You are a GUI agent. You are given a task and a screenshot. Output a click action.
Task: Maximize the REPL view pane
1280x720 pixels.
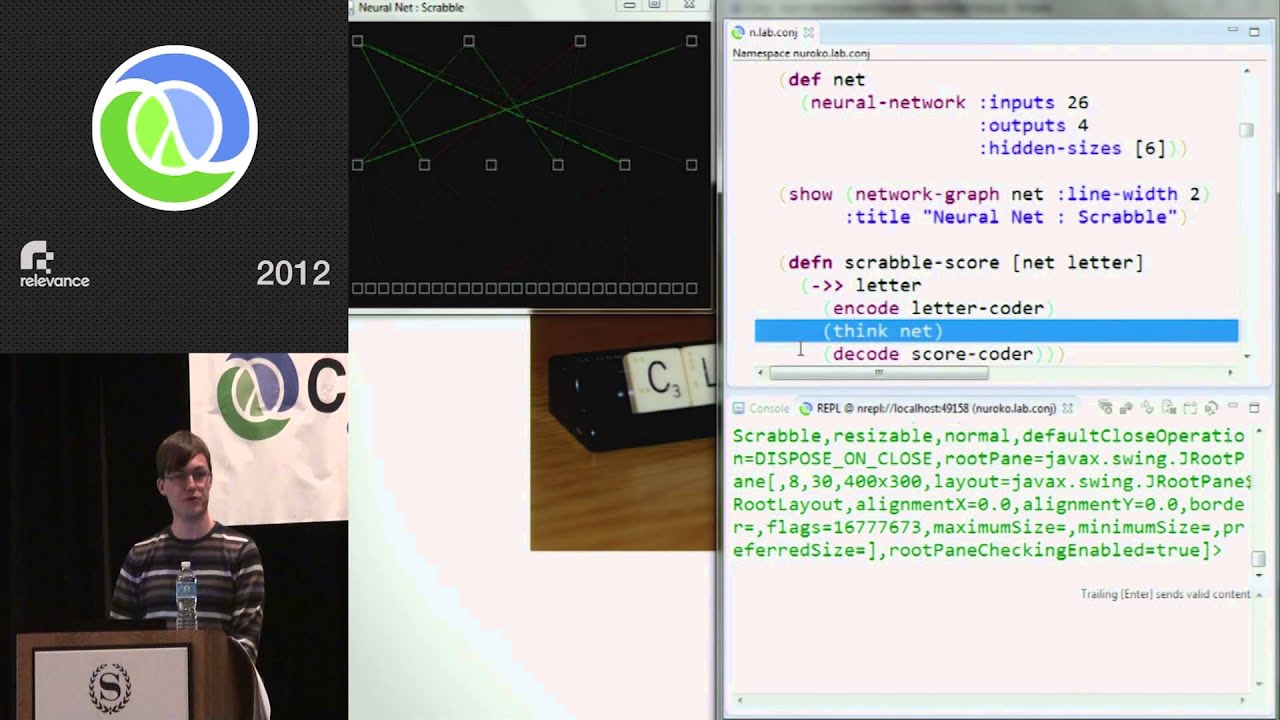(1255, 407)
